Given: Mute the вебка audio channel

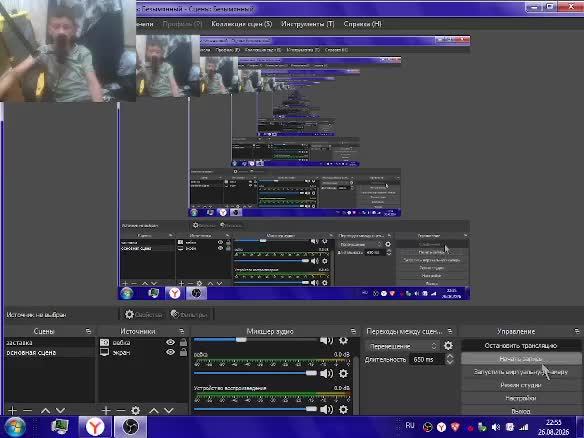Looking at the screenshot, I should click(x=327, y=373).
